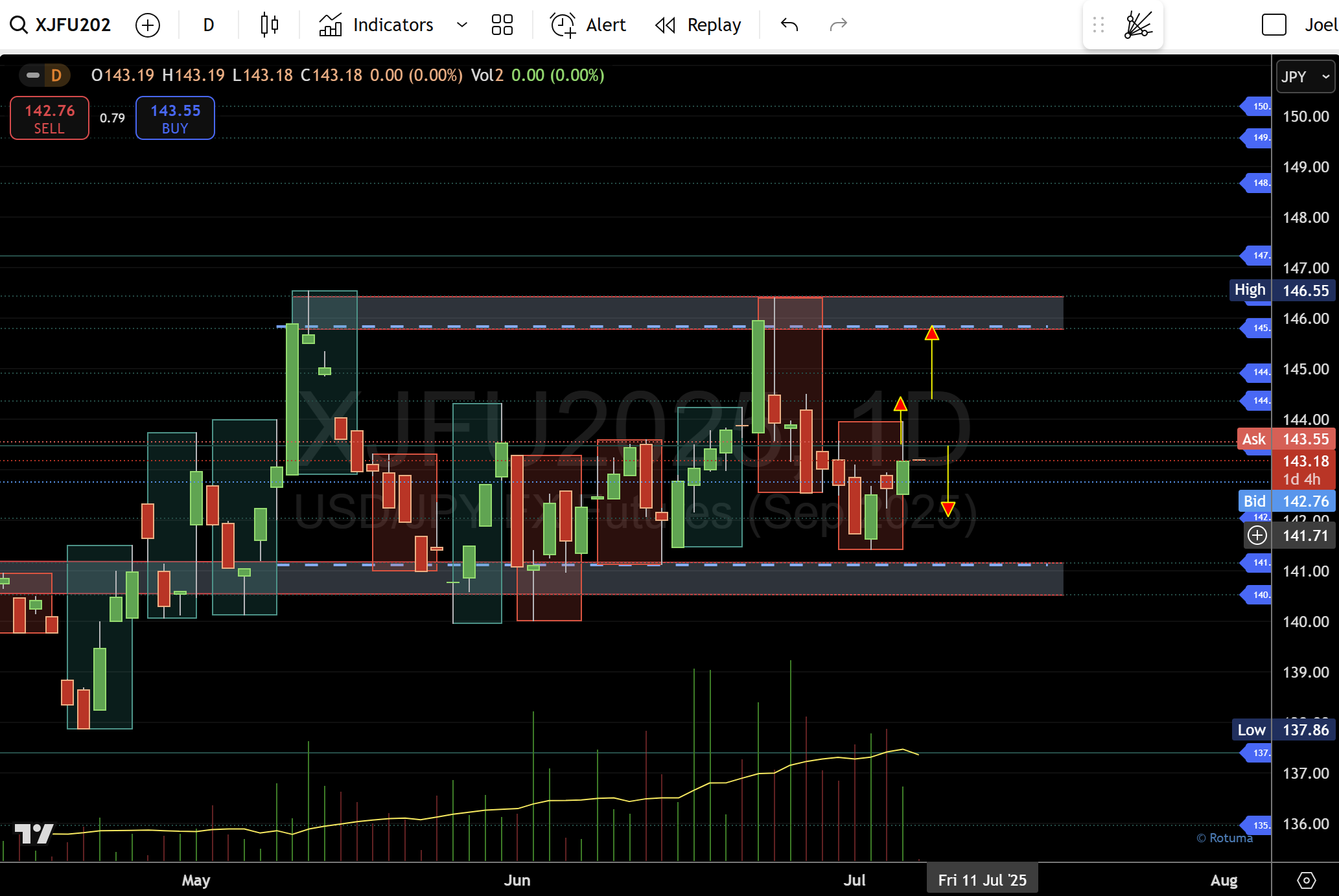The image size is (1339, 896).
Task: Open the Indicators menu
Action: click(x=377, y=25)
